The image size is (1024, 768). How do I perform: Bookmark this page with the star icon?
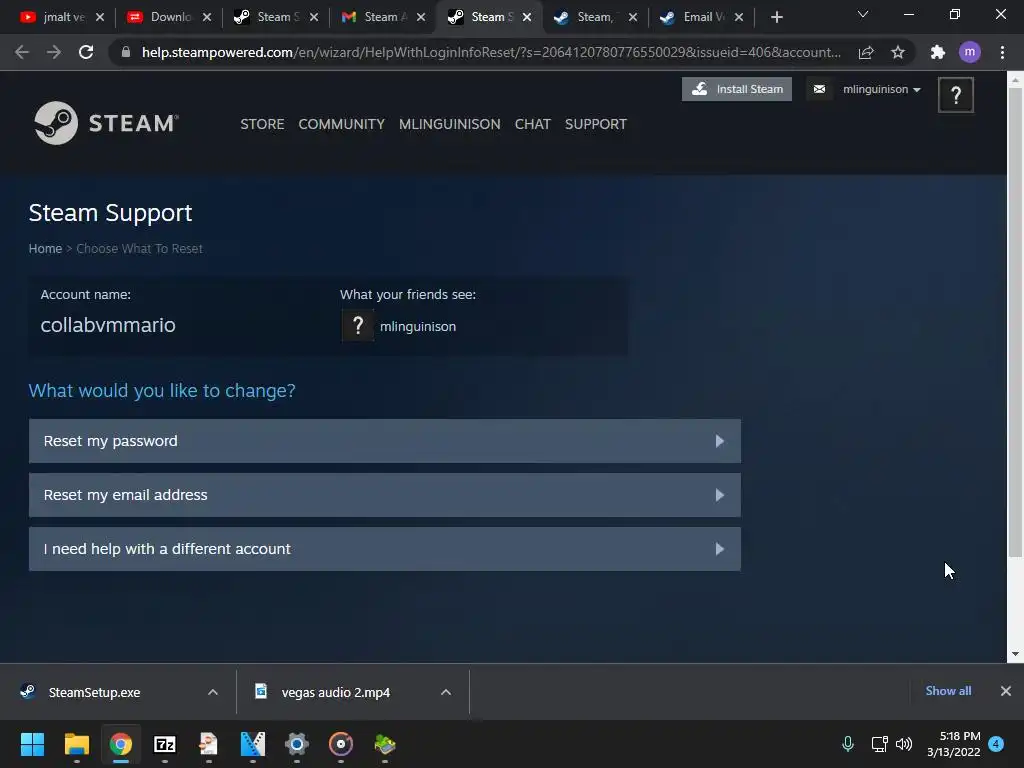click(898, 52)
